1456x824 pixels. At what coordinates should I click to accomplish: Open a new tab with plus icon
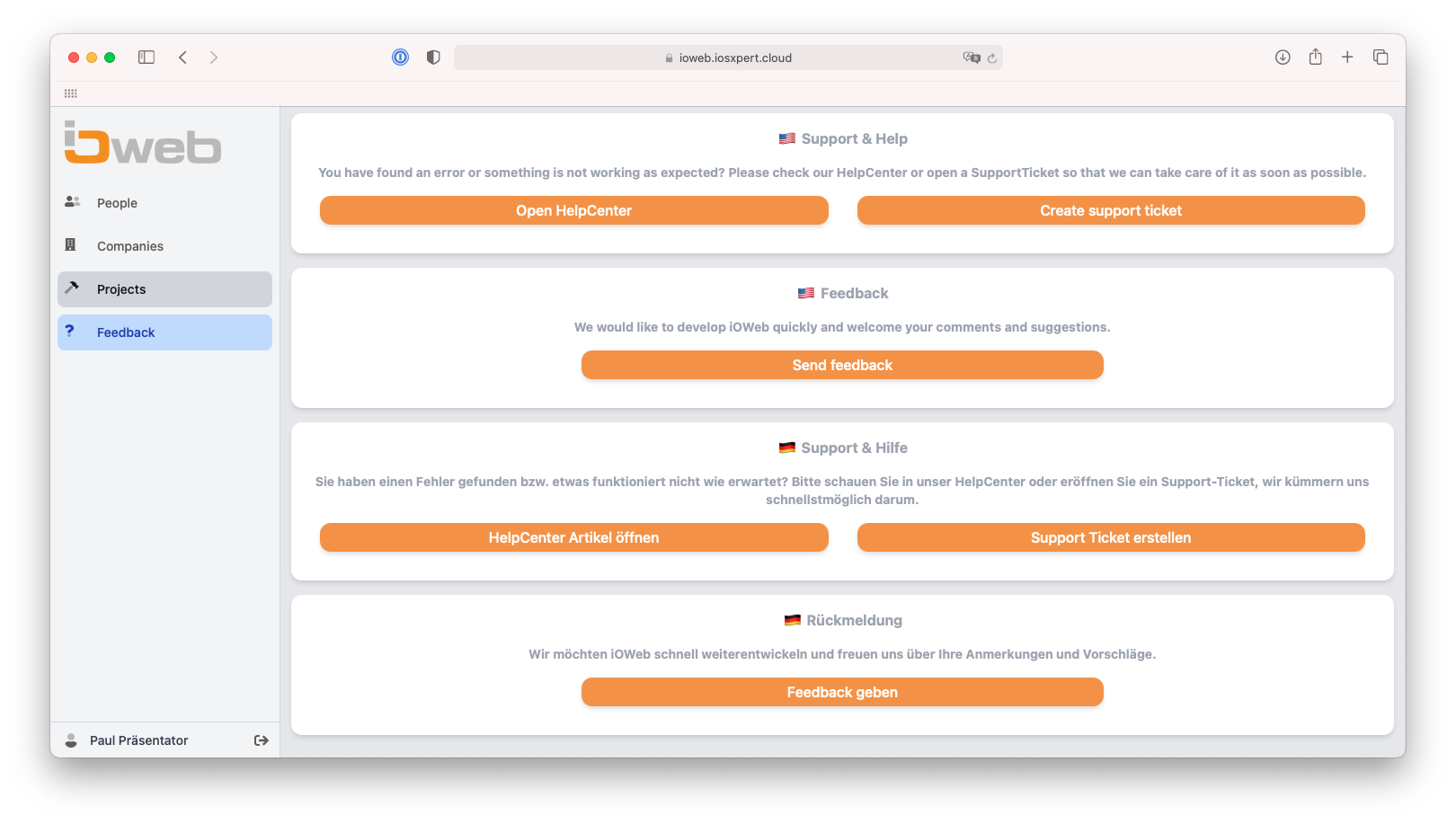[1347, 58]
